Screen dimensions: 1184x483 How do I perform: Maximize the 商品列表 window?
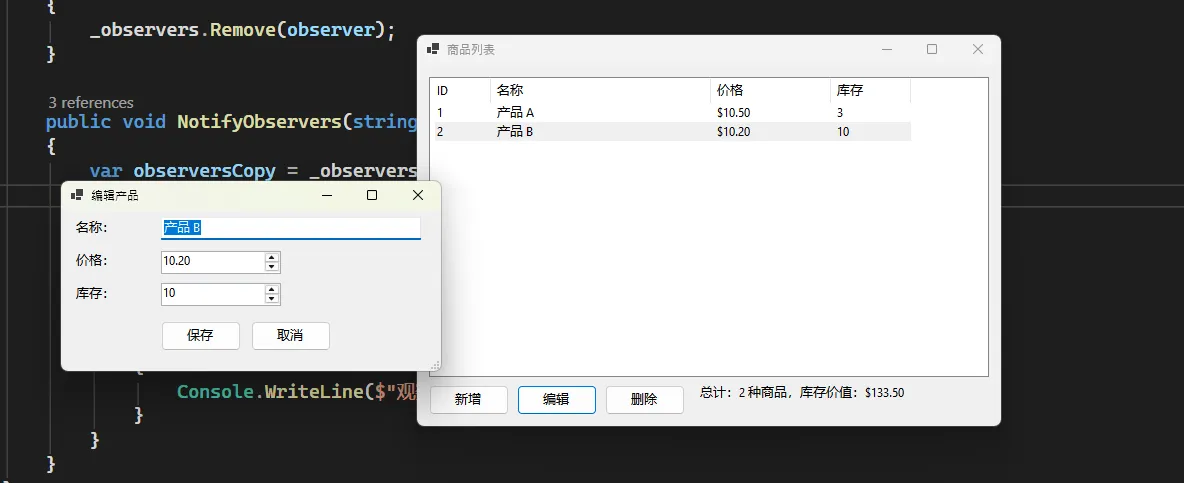pyautogui.click(x=932, y=49)
